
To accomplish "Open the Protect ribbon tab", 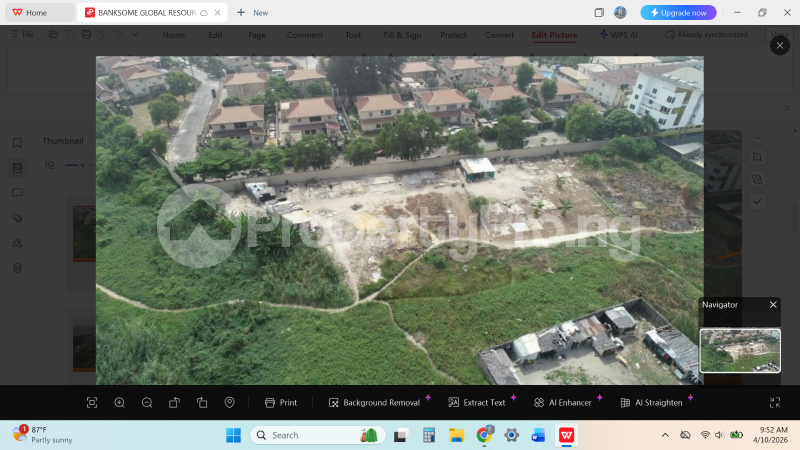I will coord(453,35).
